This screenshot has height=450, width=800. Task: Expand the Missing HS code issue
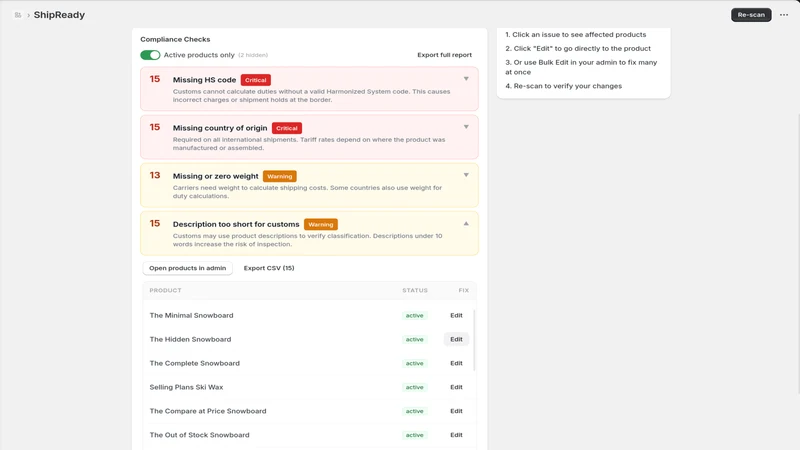tap(466, 79)
